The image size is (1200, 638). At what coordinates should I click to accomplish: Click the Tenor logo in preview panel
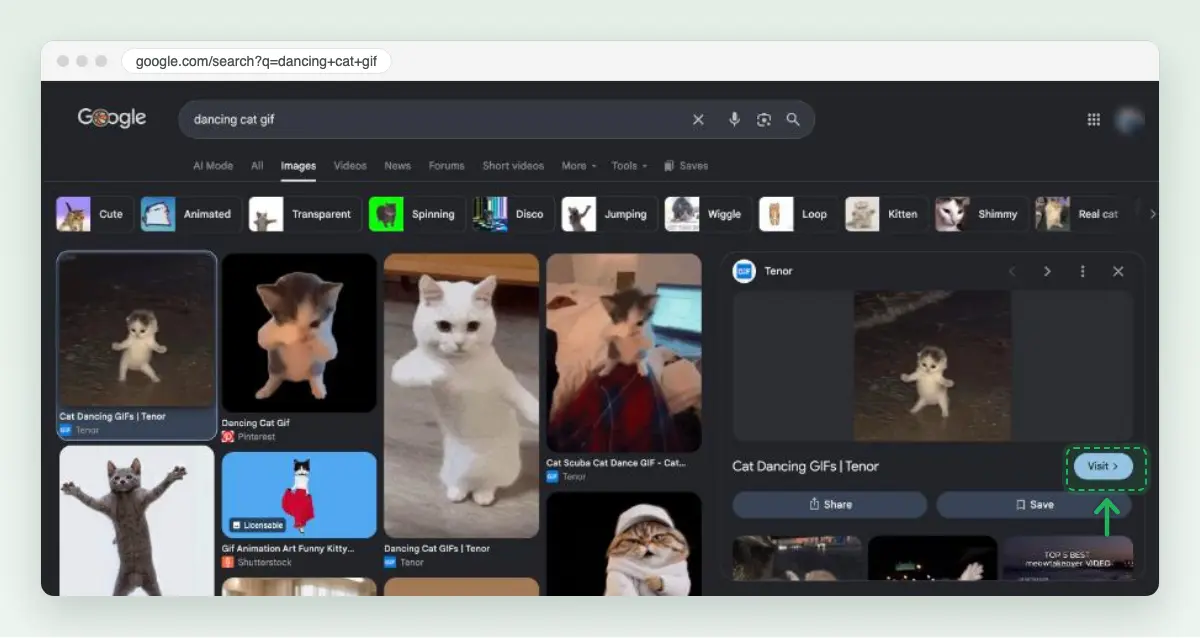(744, 271)
